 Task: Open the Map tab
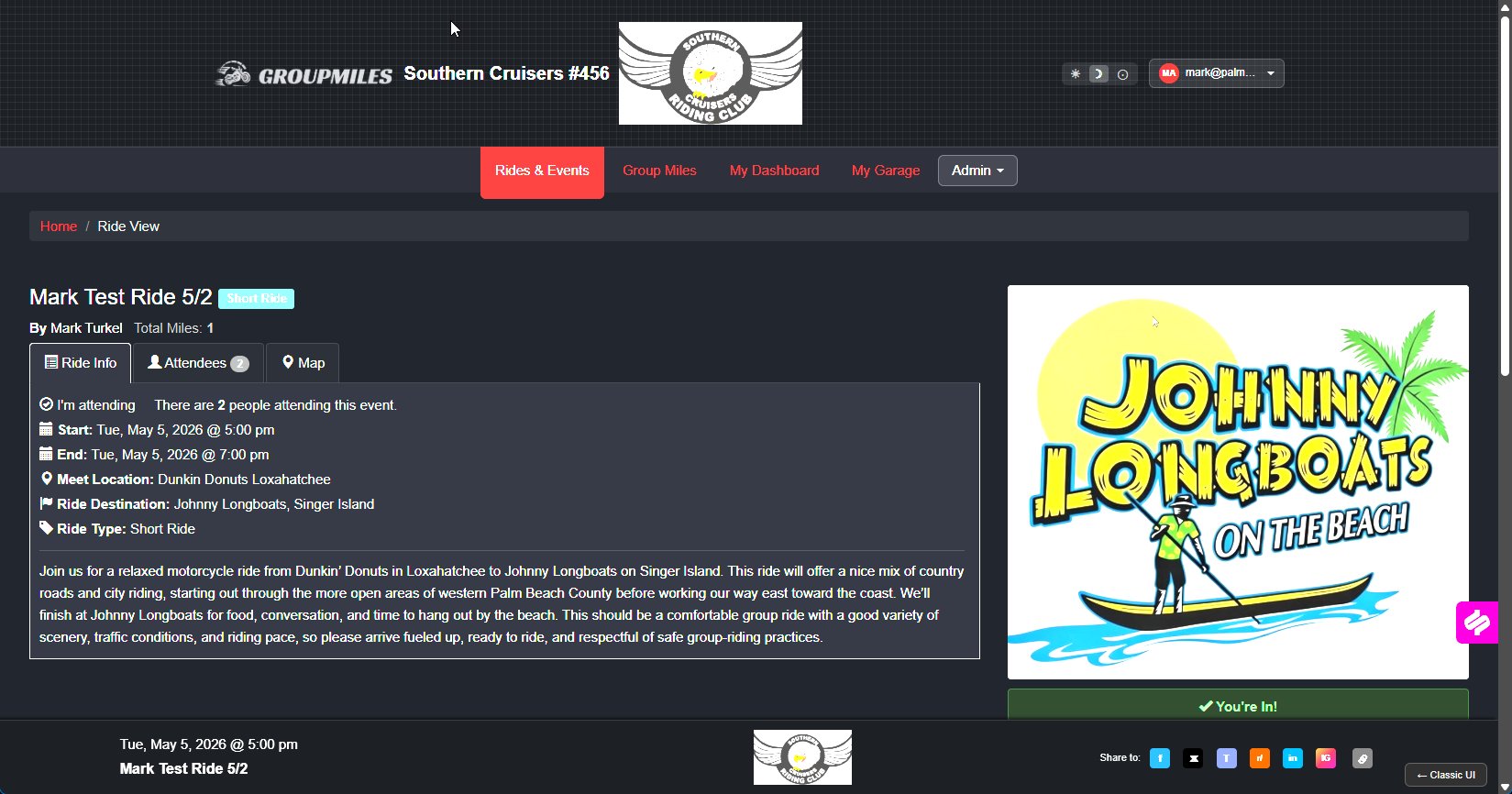click(303, 363)
